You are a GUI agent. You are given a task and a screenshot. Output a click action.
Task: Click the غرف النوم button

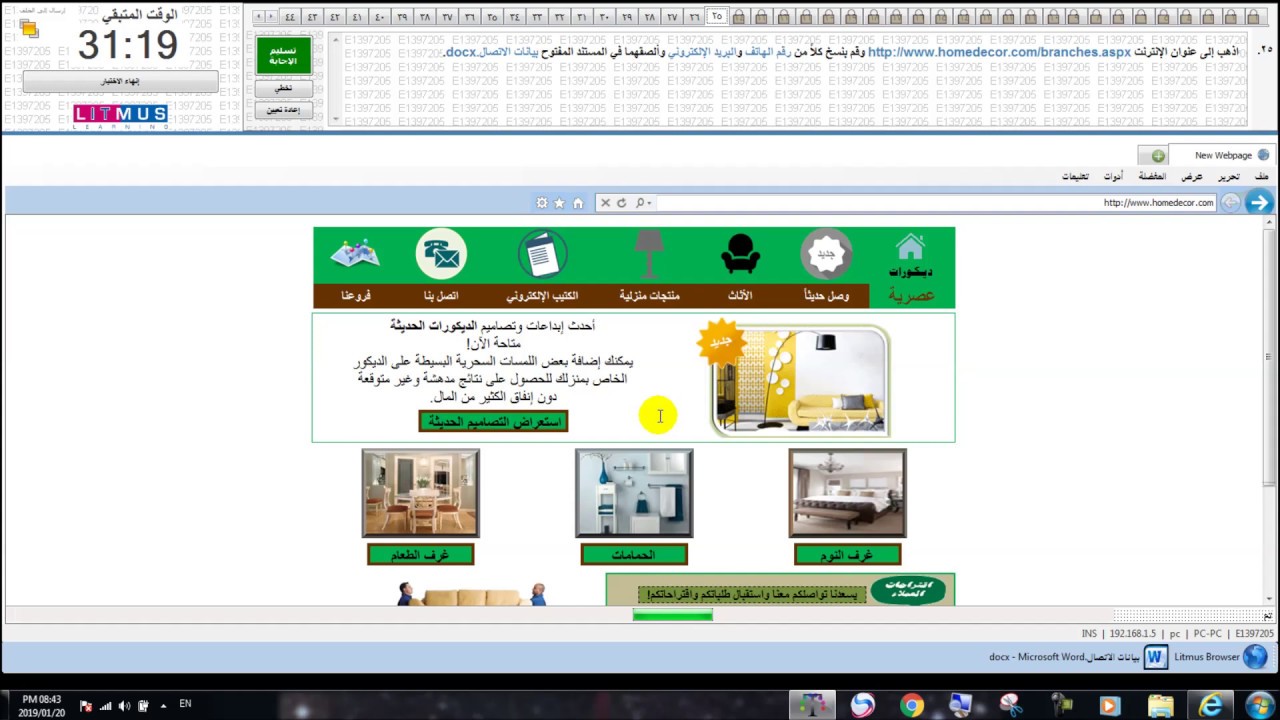tap(847, 555)
